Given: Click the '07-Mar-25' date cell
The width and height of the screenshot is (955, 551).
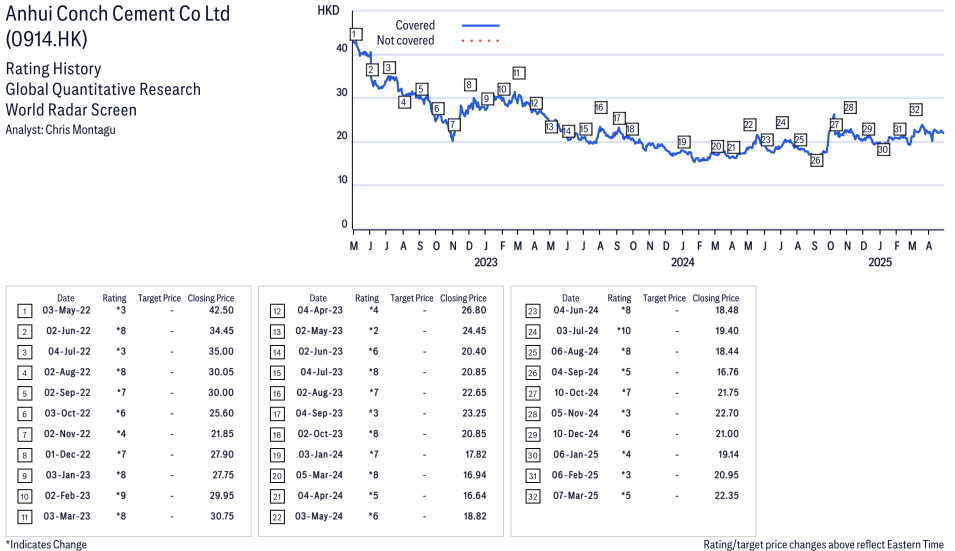Looking at the screenshot, I should (576, 496).
